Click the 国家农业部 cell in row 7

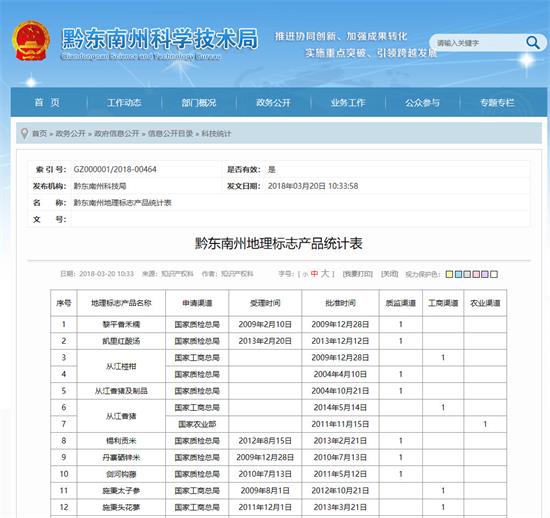(197, 424)
